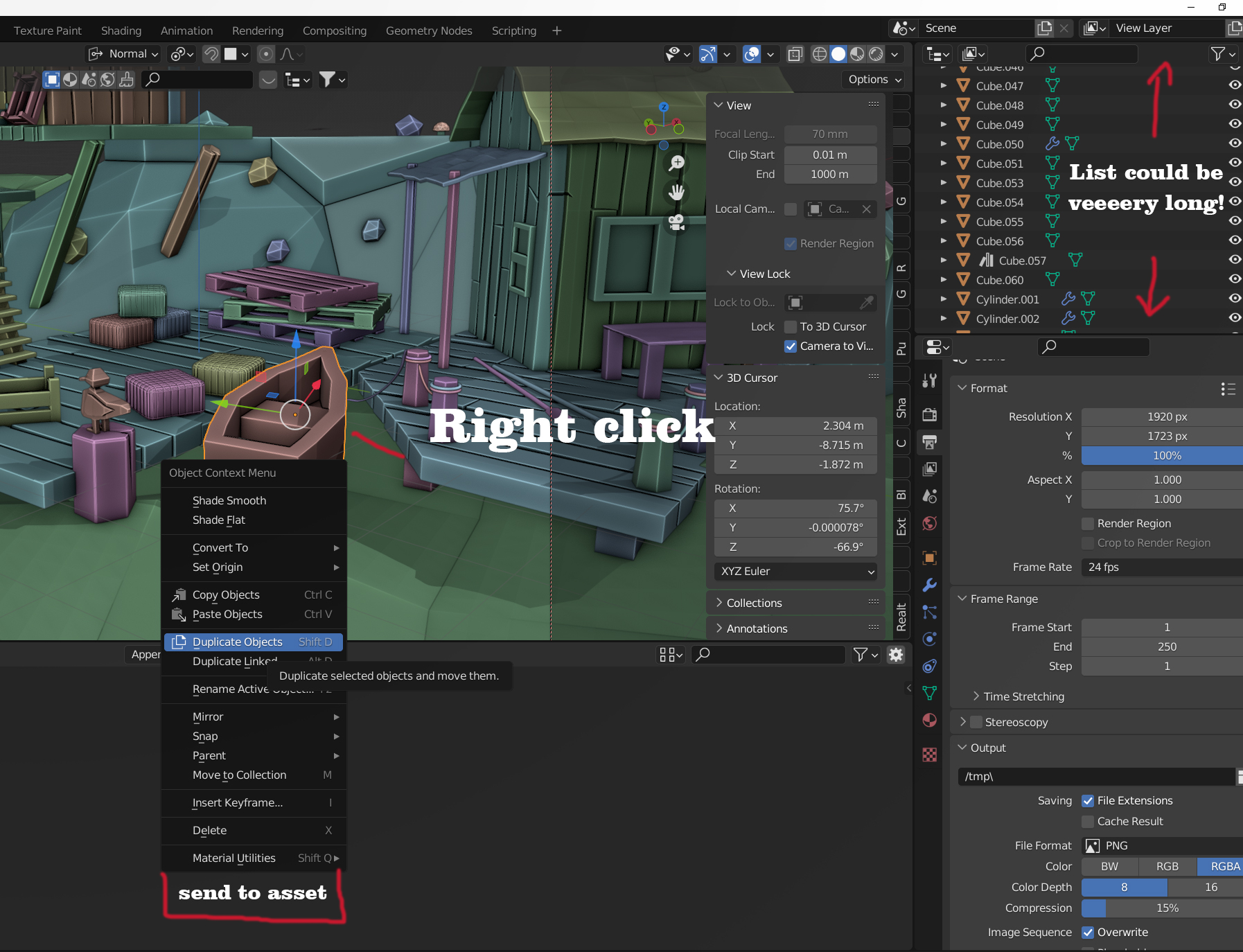This screenshot has width=1243, height=952.
Task: Open the viewport Options dropdown
Action: [x=874, y=80]
